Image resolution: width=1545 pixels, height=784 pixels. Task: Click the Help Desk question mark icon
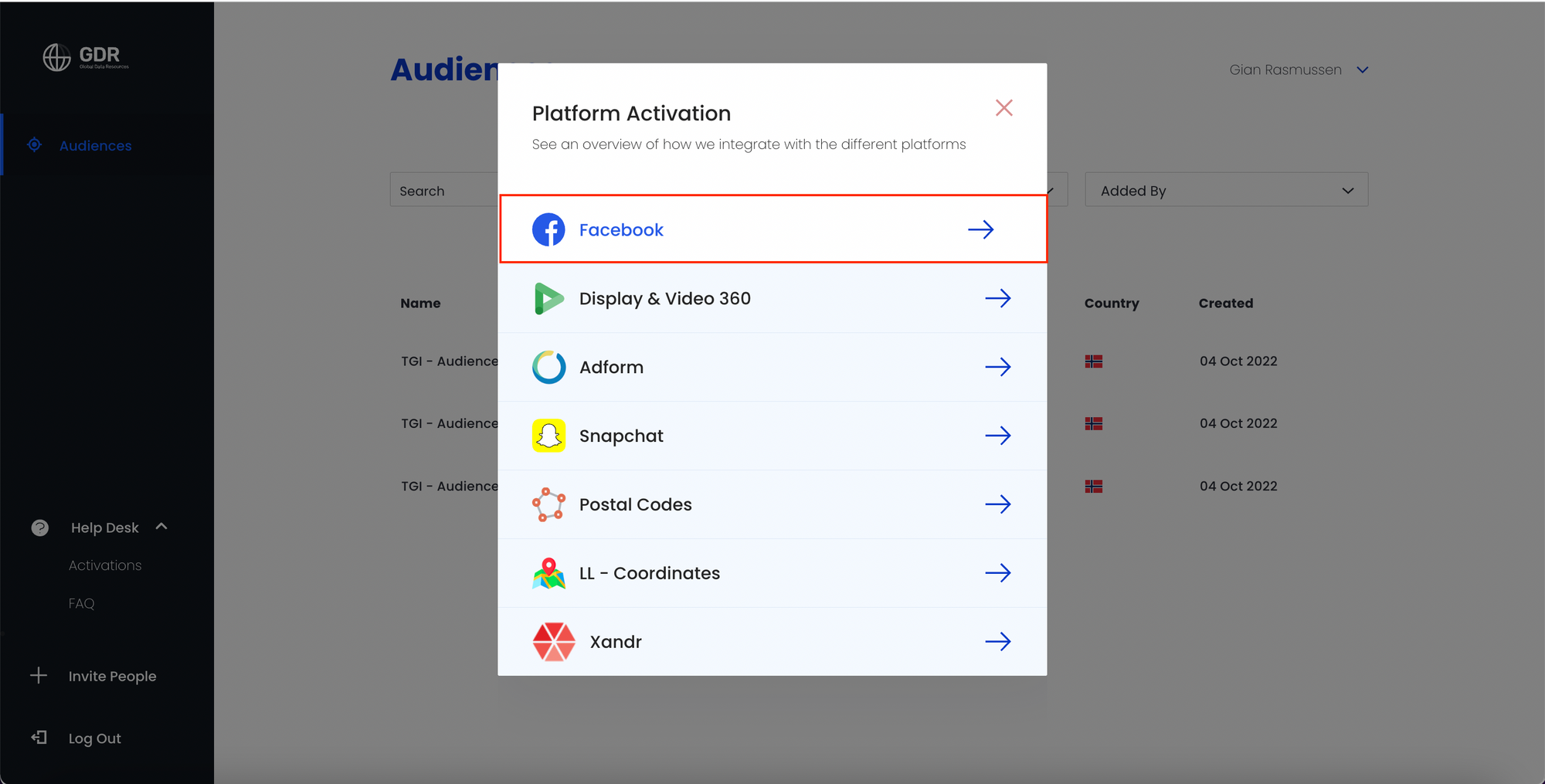click(x=39, y=528)
